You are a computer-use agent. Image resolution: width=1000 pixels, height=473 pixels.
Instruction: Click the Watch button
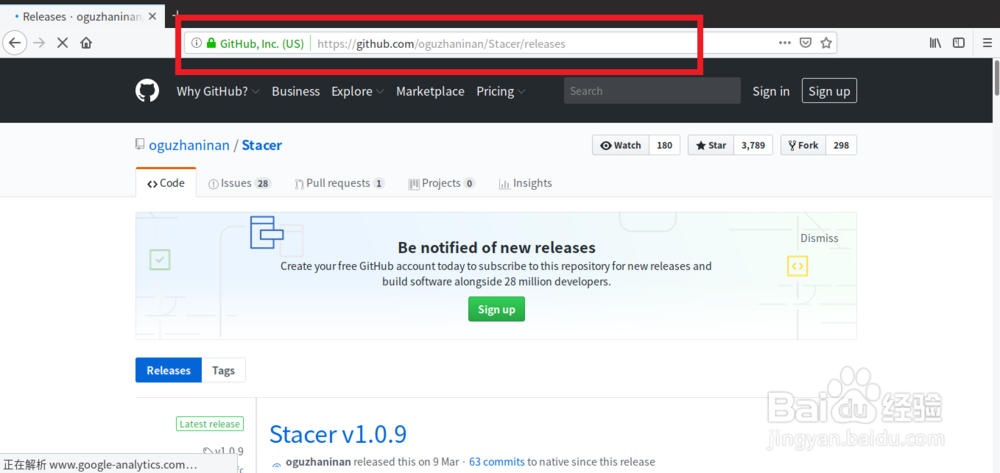[621, 145]
